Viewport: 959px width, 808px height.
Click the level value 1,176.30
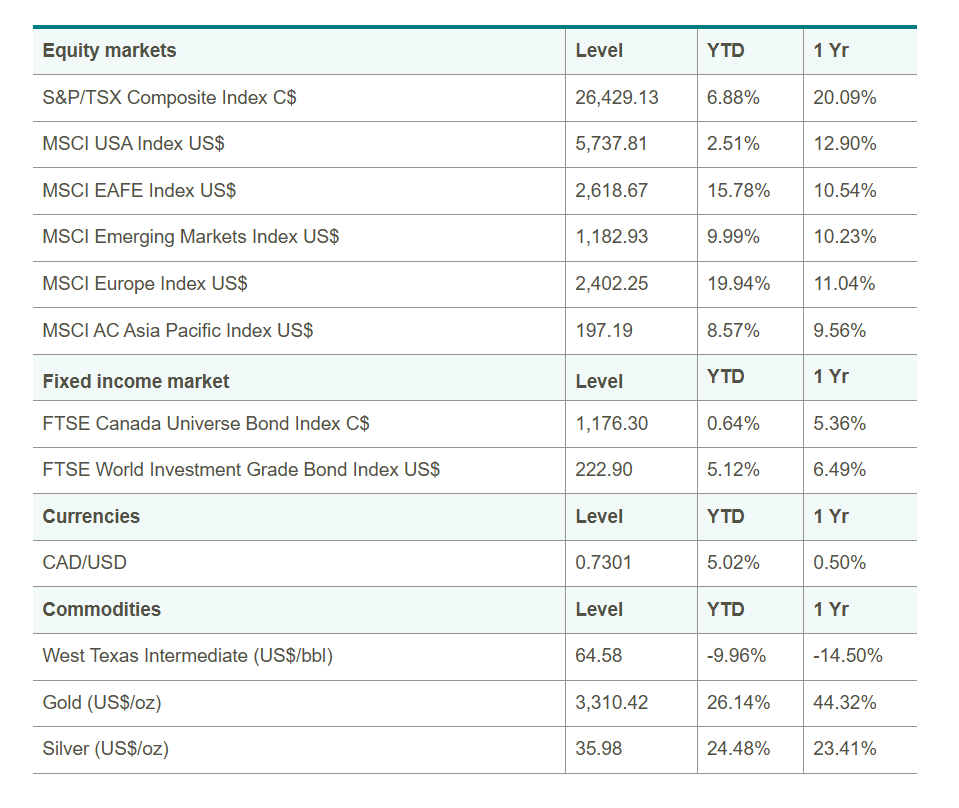[x=611, y=424]
